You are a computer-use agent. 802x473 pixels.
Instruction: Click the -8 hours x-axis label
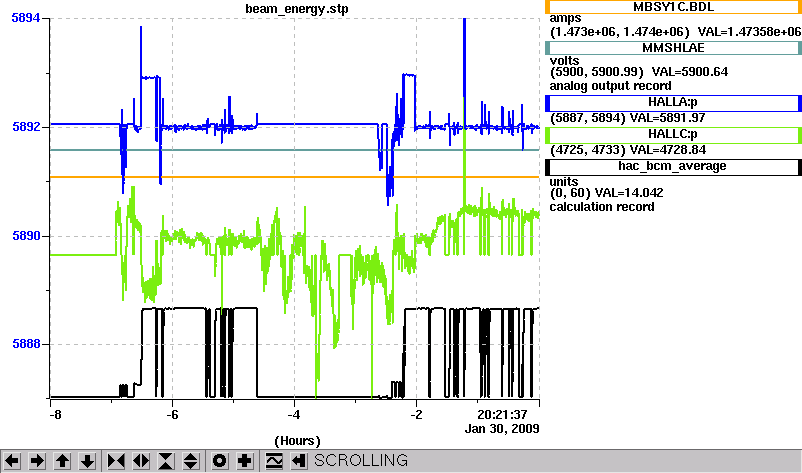click(x=55, y=415)
